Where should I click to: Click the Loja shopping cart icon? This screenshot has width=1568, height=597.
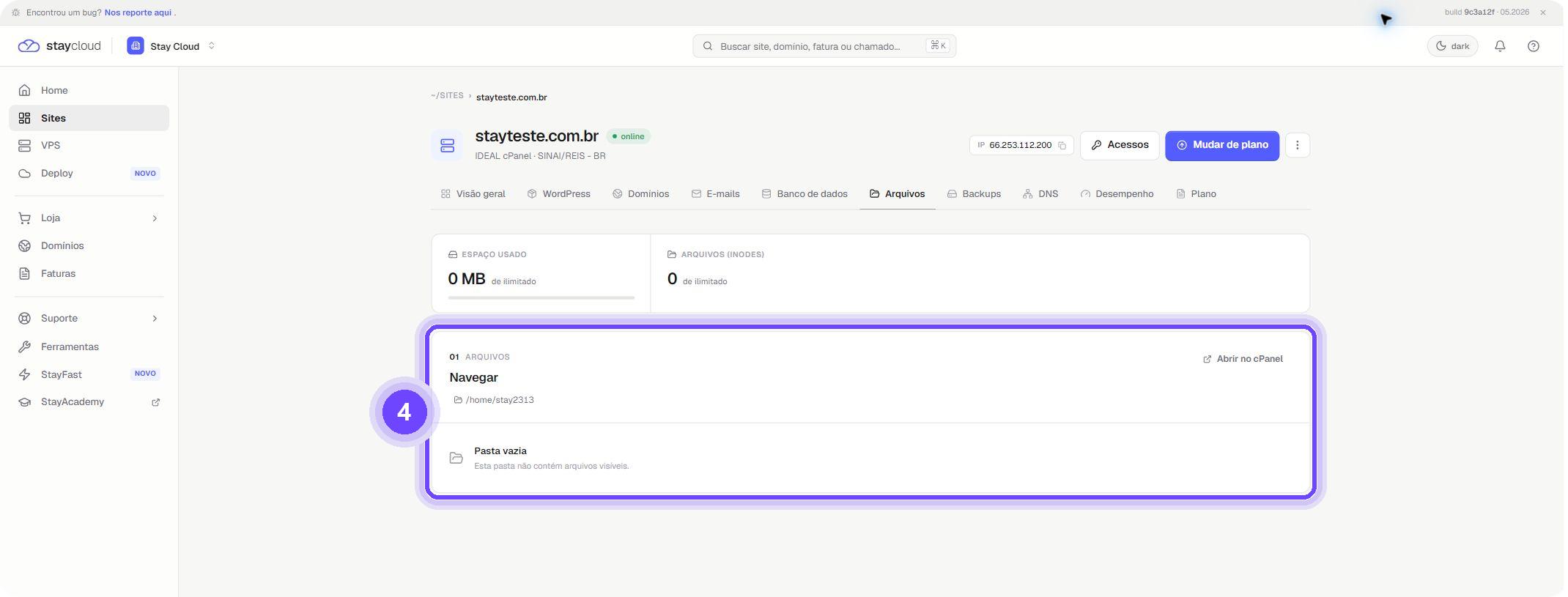point(24,218)
